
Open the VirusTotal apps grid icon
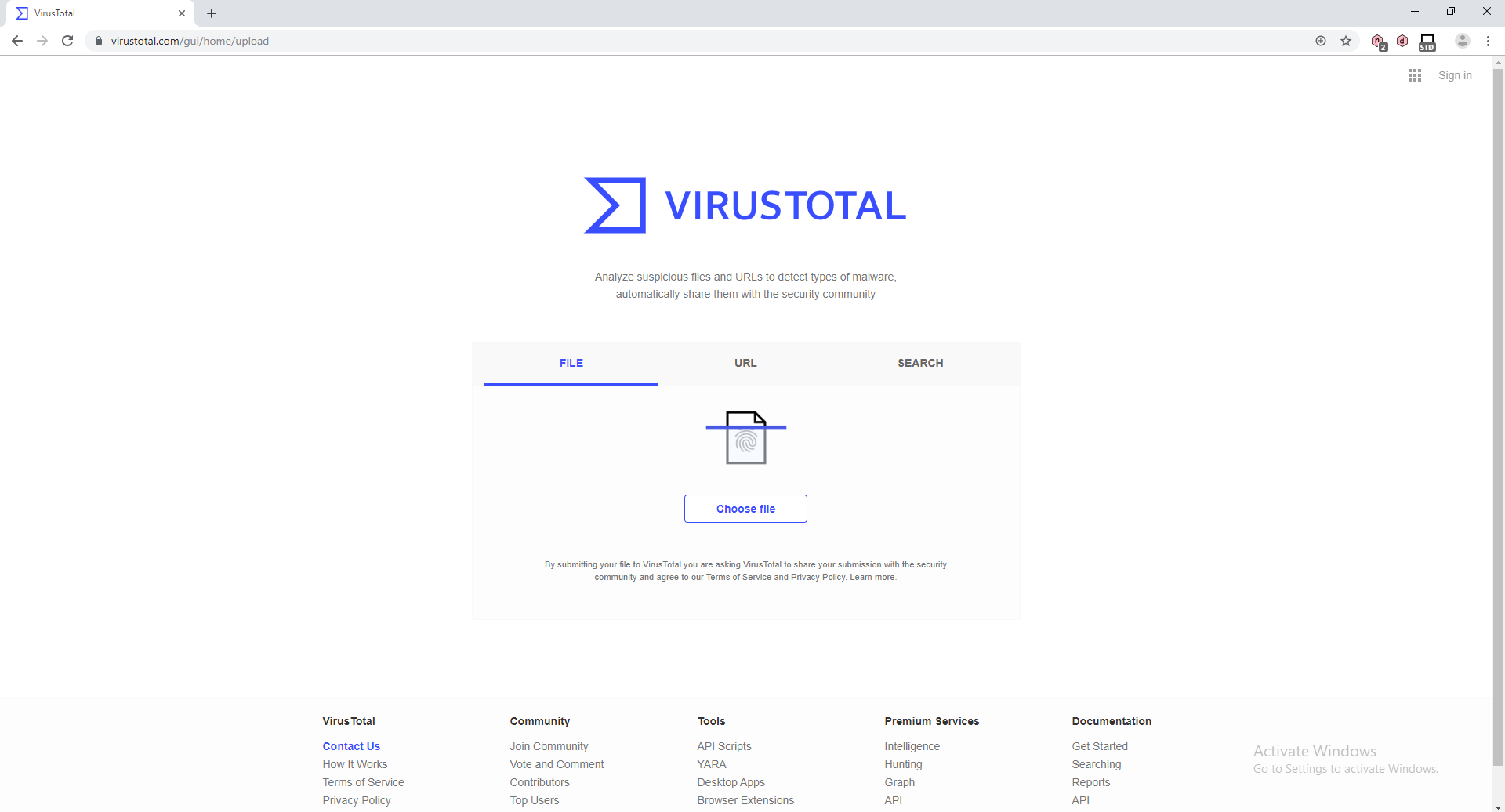[1415, 75]
